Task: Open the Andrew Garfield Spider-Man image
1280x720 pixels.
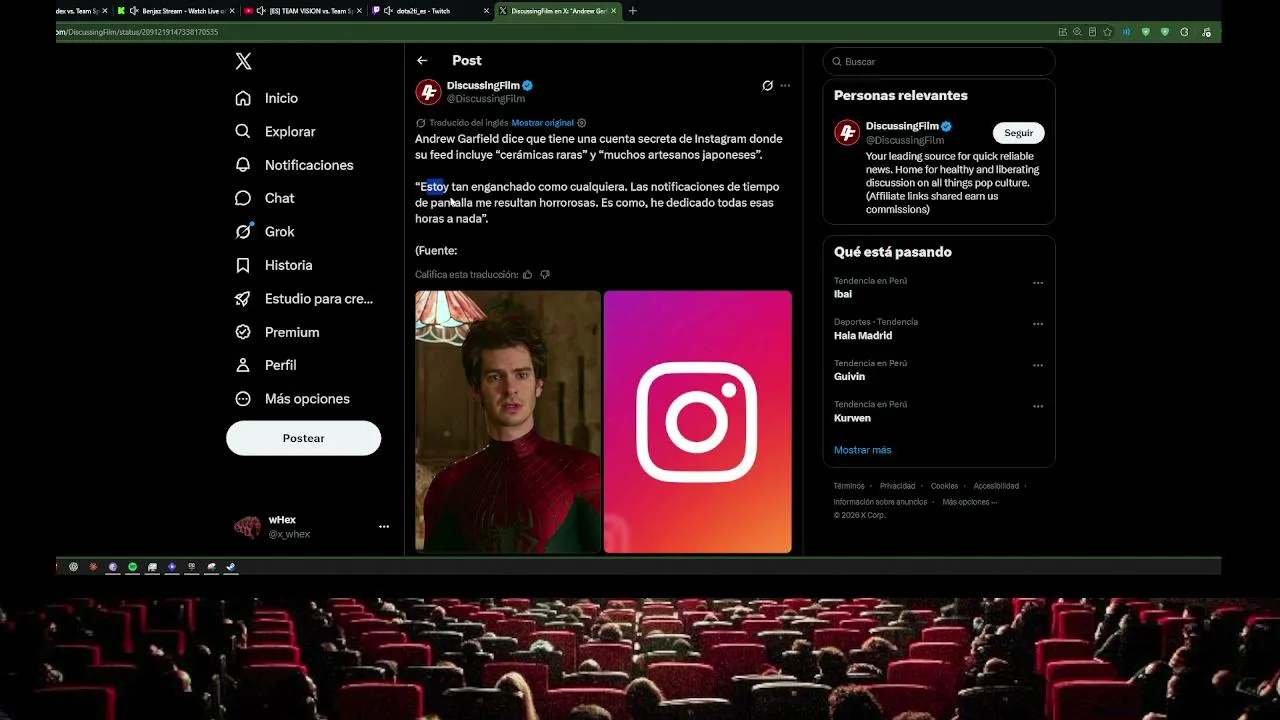Action: click(508, 422)
